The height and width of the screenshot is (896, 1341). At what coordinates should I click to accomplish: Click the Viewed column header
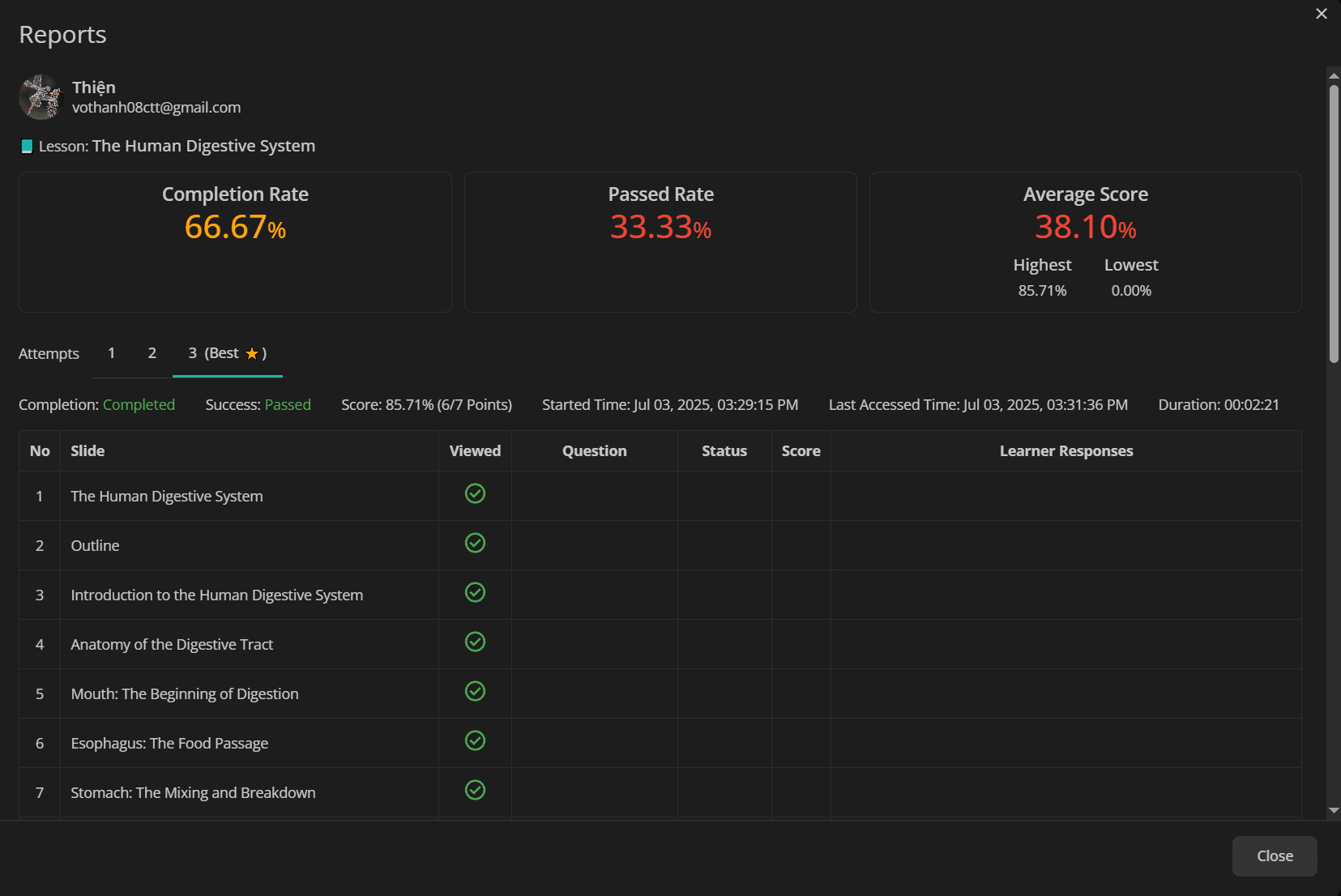[475, 451]
